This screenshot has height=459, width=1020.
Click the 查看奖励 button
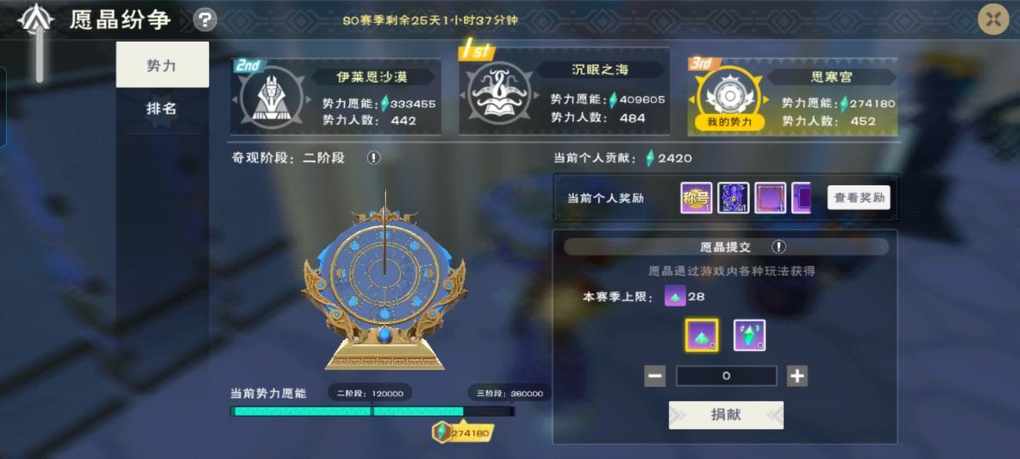(x=859, y=198)
